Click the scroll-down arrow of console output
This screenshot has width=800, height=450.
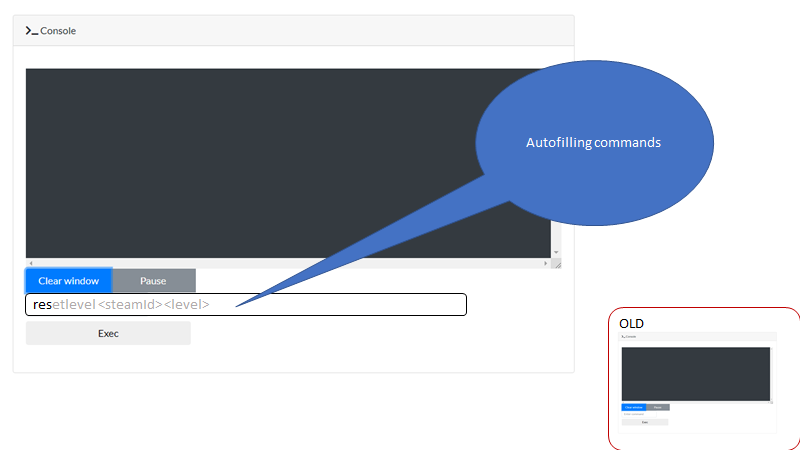tap(556, 253)
